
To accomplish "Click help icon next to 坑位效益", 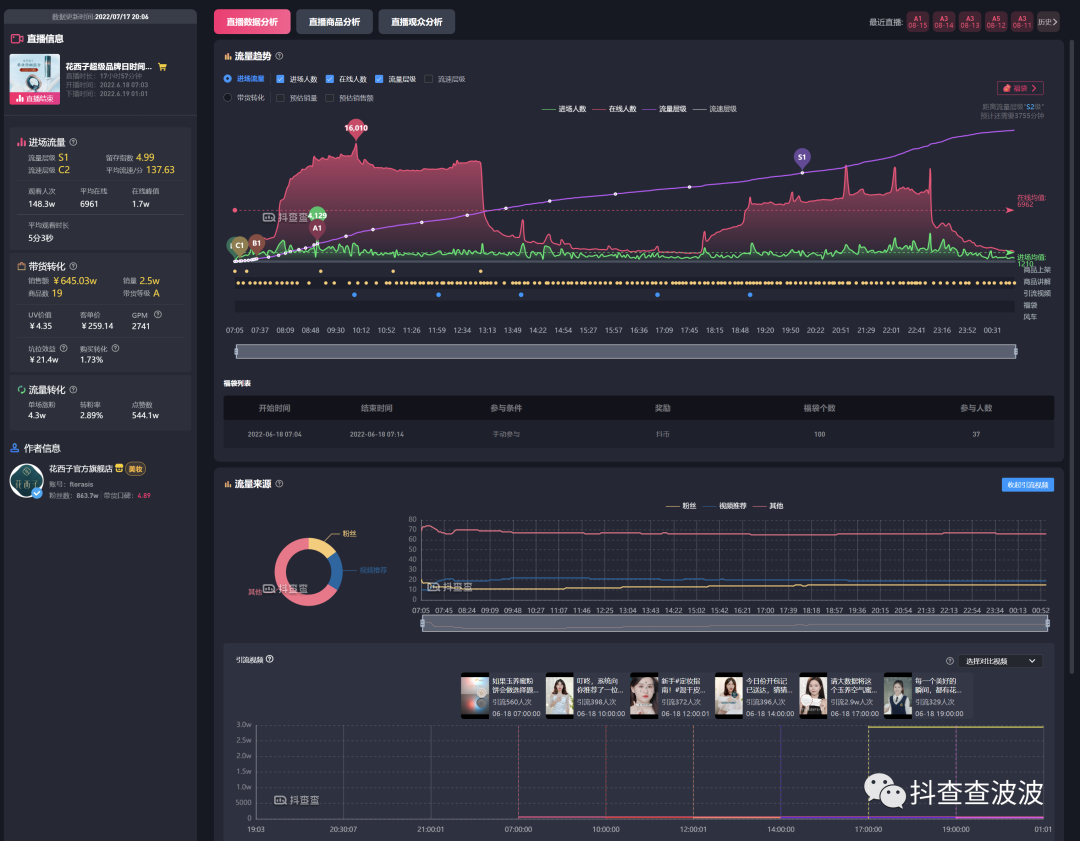I will point(63,348).
